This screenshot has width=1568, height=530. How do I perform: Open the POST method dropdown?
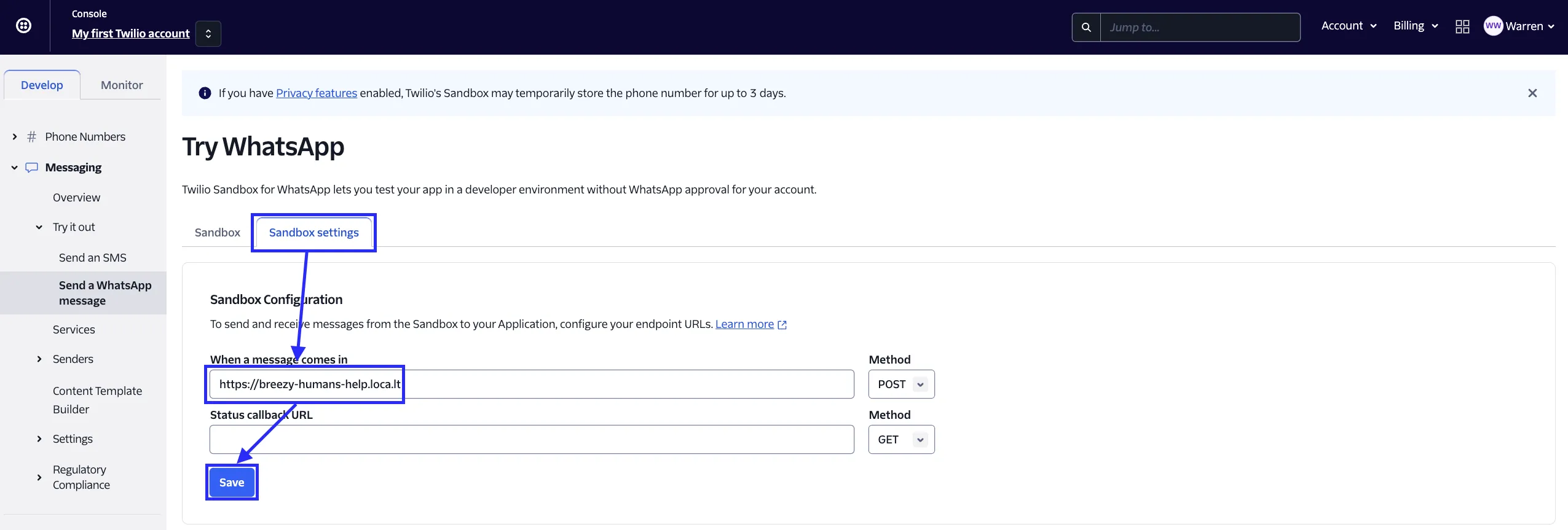tap(901, 384)
